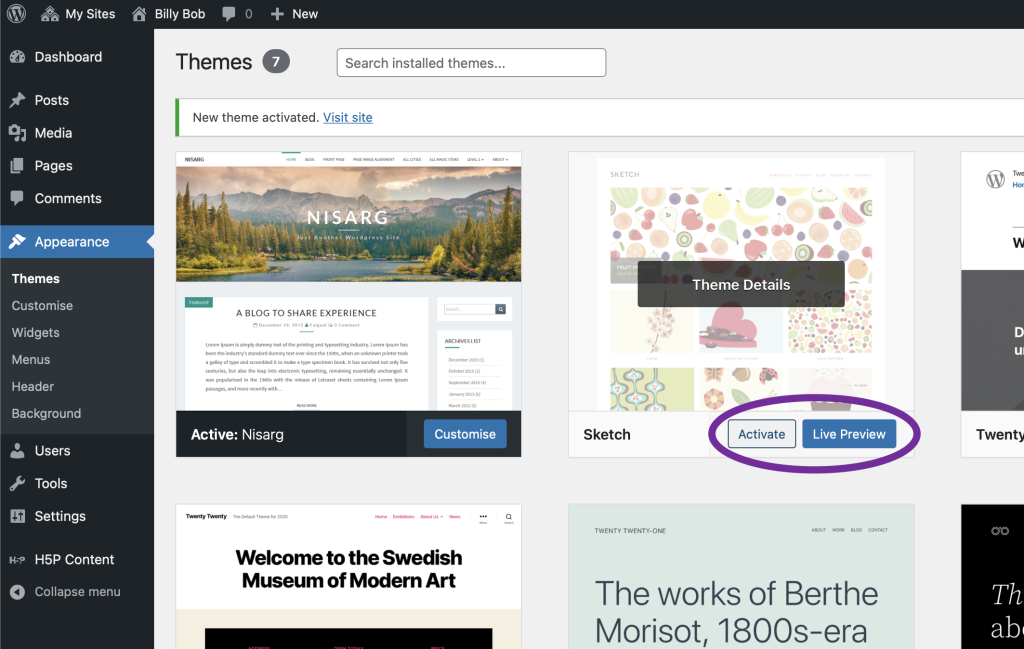The image size is (1024, 649).
Task: Click the Posts pushpin icon
Action: tap(18, 100)
